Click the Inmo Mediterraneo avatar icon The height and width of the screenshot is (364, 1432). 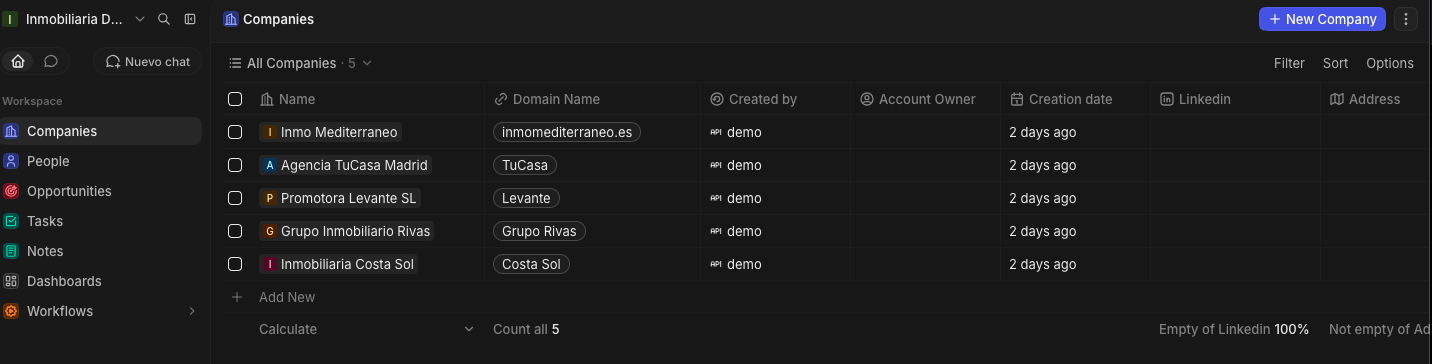click(269, 132)
